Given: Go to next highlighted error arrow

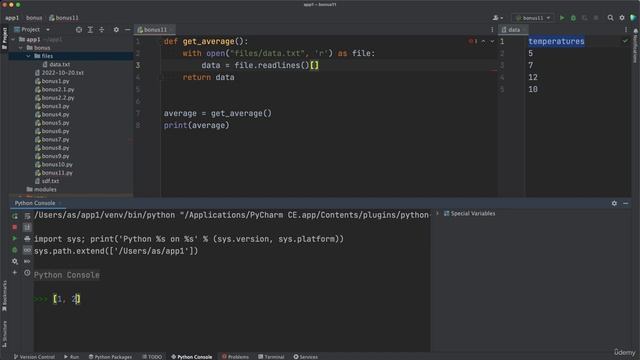Looking at the screenshot, I should click(x=492, y=42).
